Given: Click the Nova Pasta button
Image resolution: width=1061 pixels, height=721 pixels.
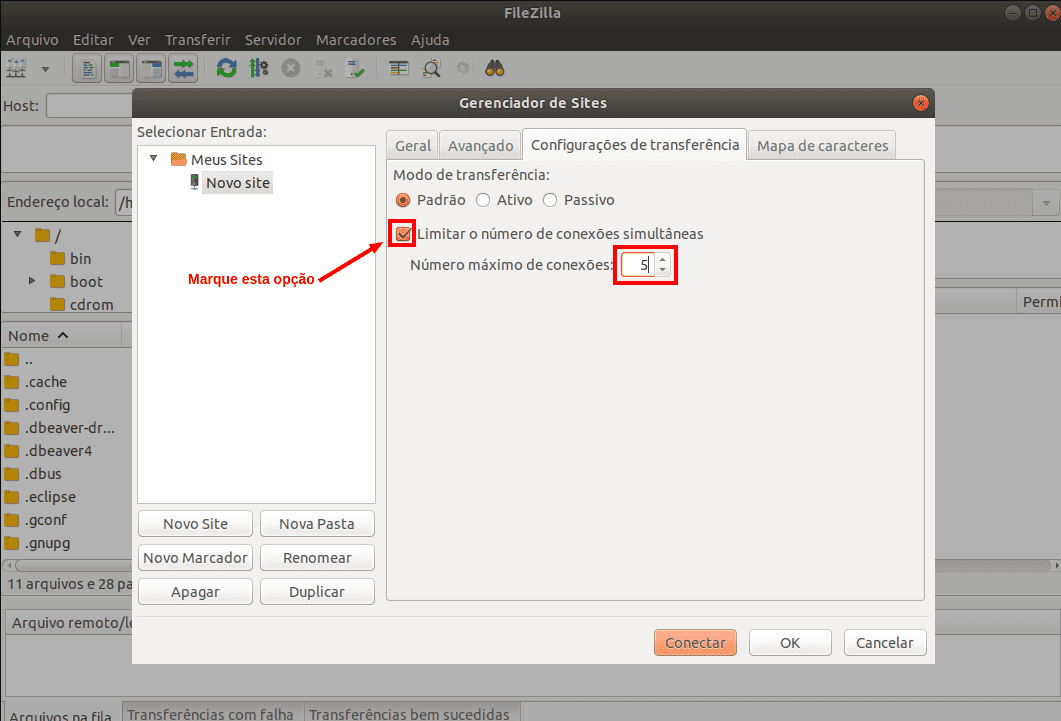Looking at the screenshot, I should [317, 524].
